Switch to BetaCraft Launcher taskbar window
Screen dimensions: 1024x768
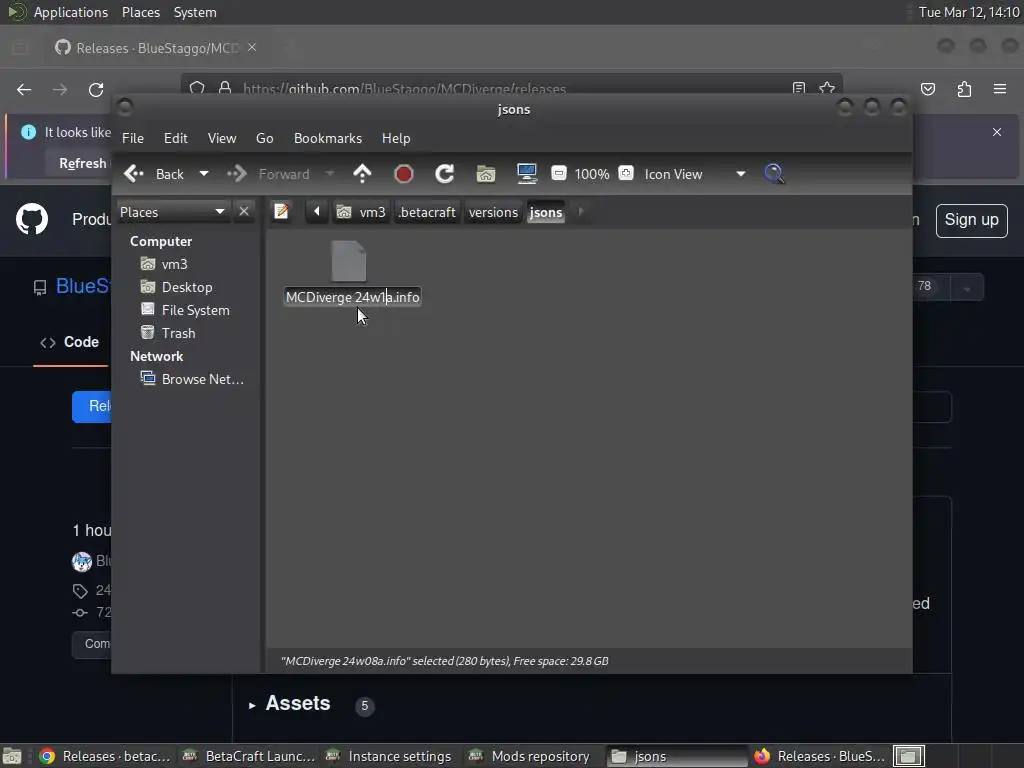[249, 756]
